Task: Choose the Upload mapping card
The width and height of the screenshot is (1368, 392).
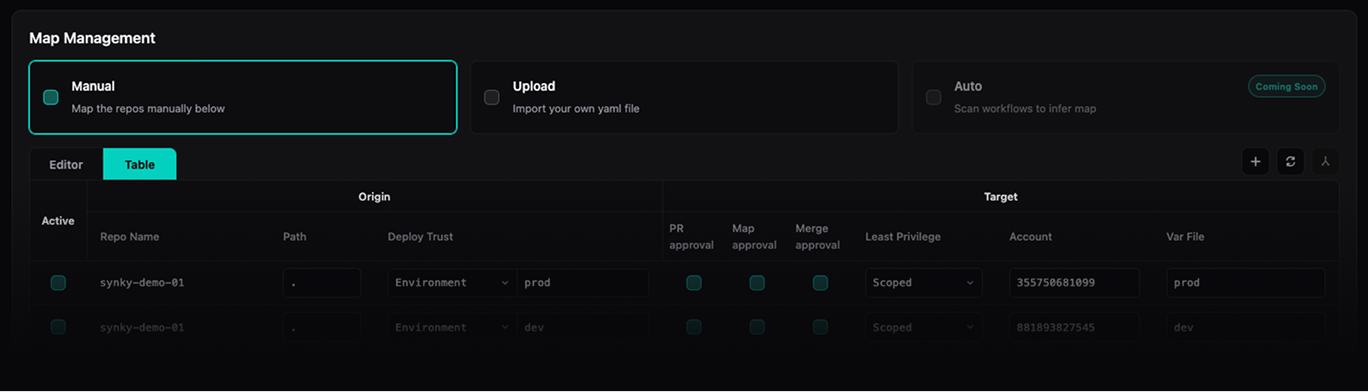Action: click(684, 97)
